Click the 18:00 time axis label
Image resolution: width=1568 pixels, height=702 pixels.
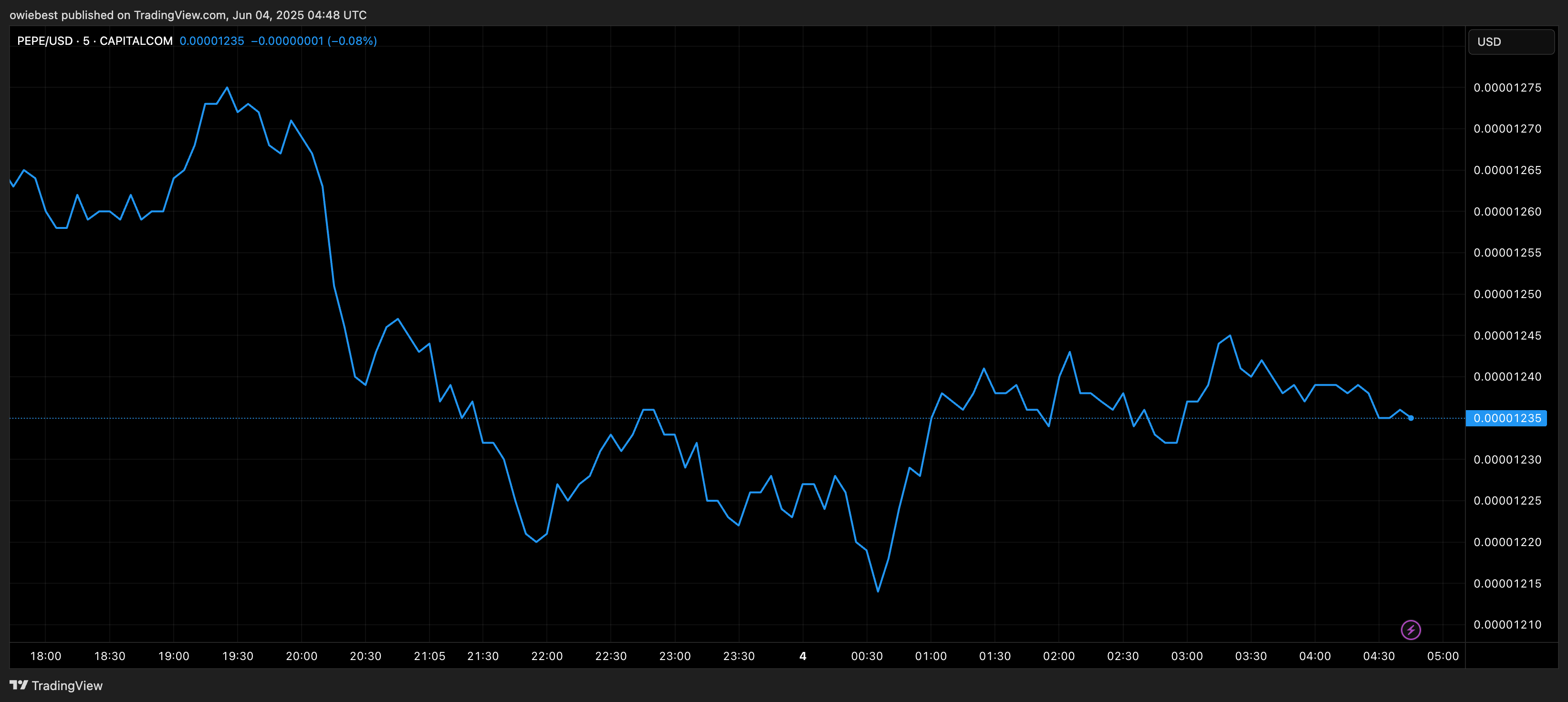[x=46, y=656]
